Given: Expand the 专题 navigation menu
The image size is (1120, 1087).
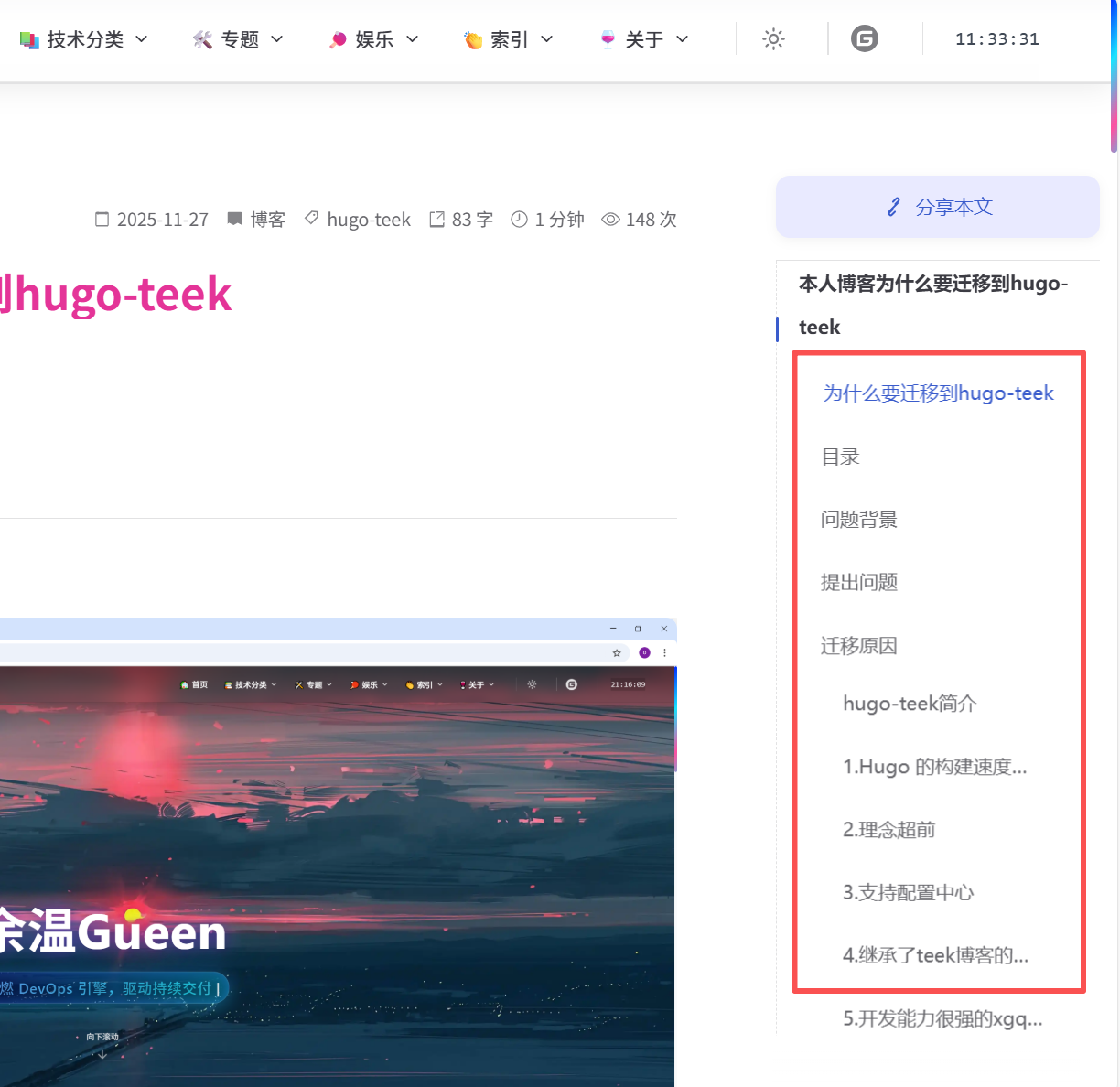Looking at the screenshot, I should tap(239, 39).
